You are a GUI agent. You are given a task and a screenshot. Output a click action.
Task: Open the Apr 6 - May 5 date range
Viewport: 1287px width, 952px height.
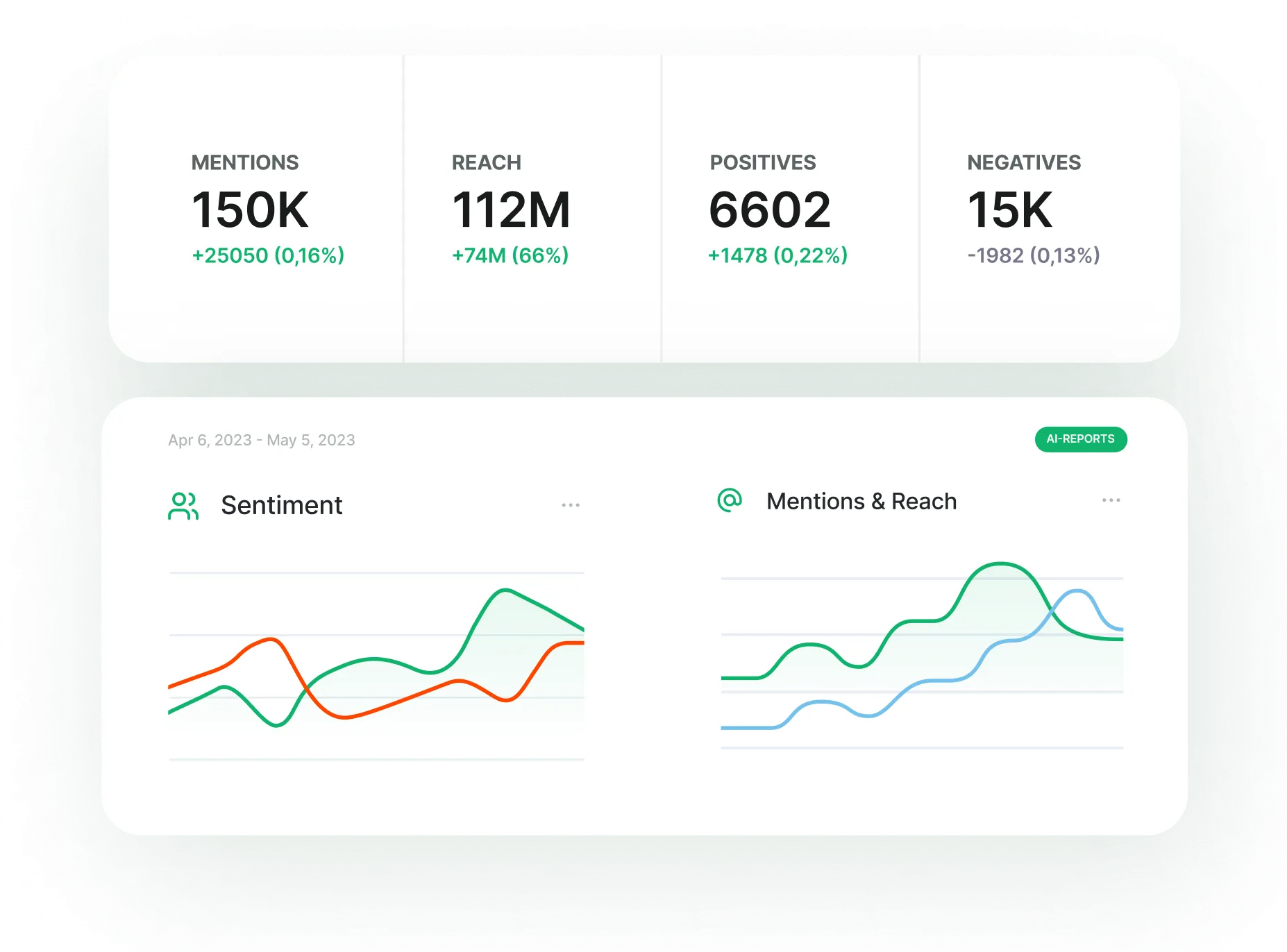(x=261, y=441)
